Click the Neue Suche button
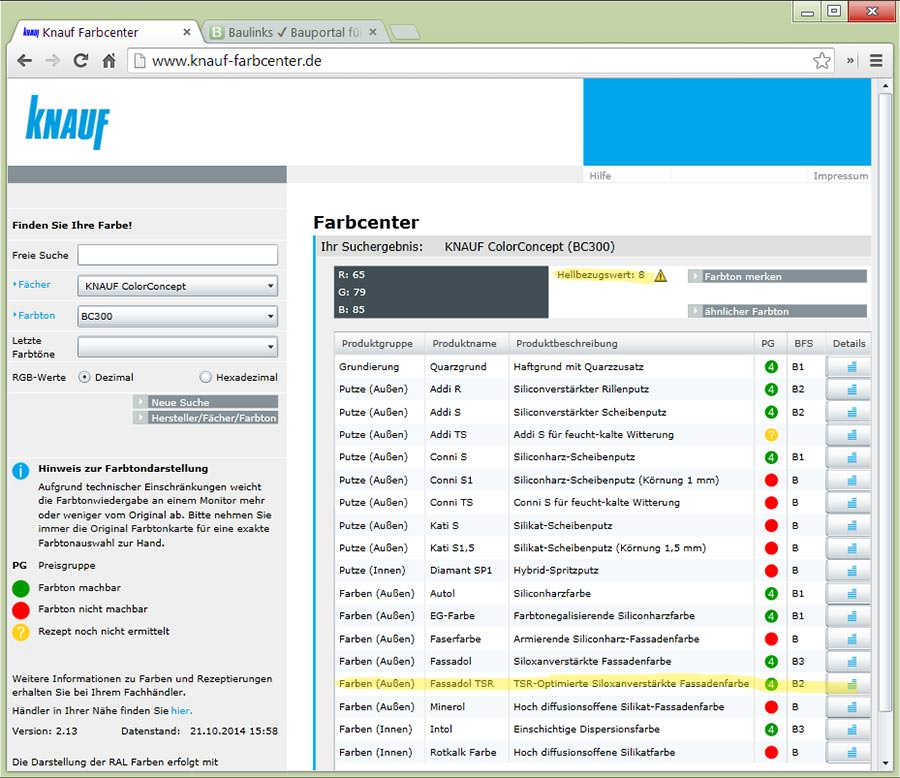The image size is (900, 778). point(205,402)
